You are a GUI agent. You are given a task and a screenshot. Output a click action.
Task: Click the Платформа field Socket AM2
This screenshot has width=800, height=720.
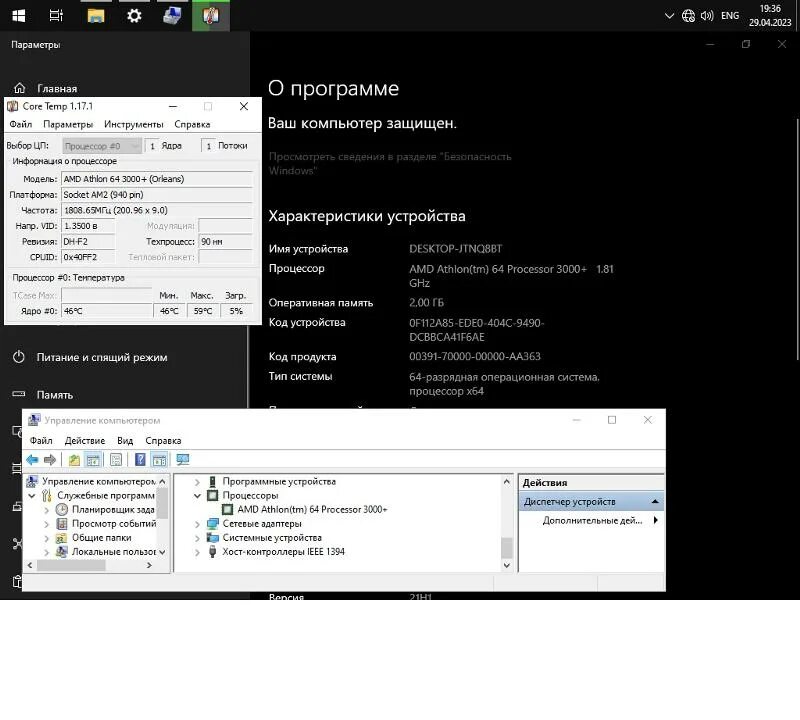coord(157,195)
